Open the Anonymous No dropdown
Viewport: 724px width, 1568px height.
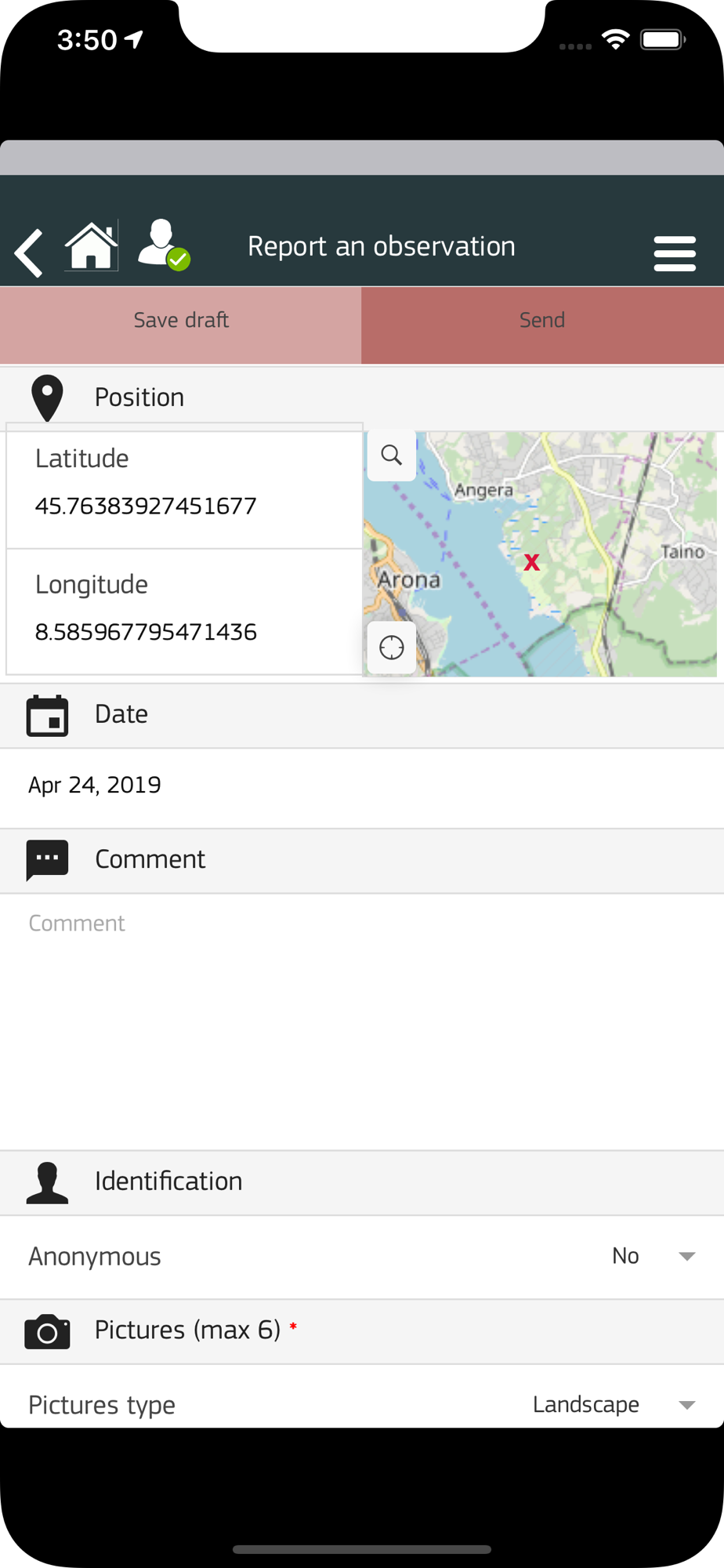pyautogui.click(x=653, y=1256)
